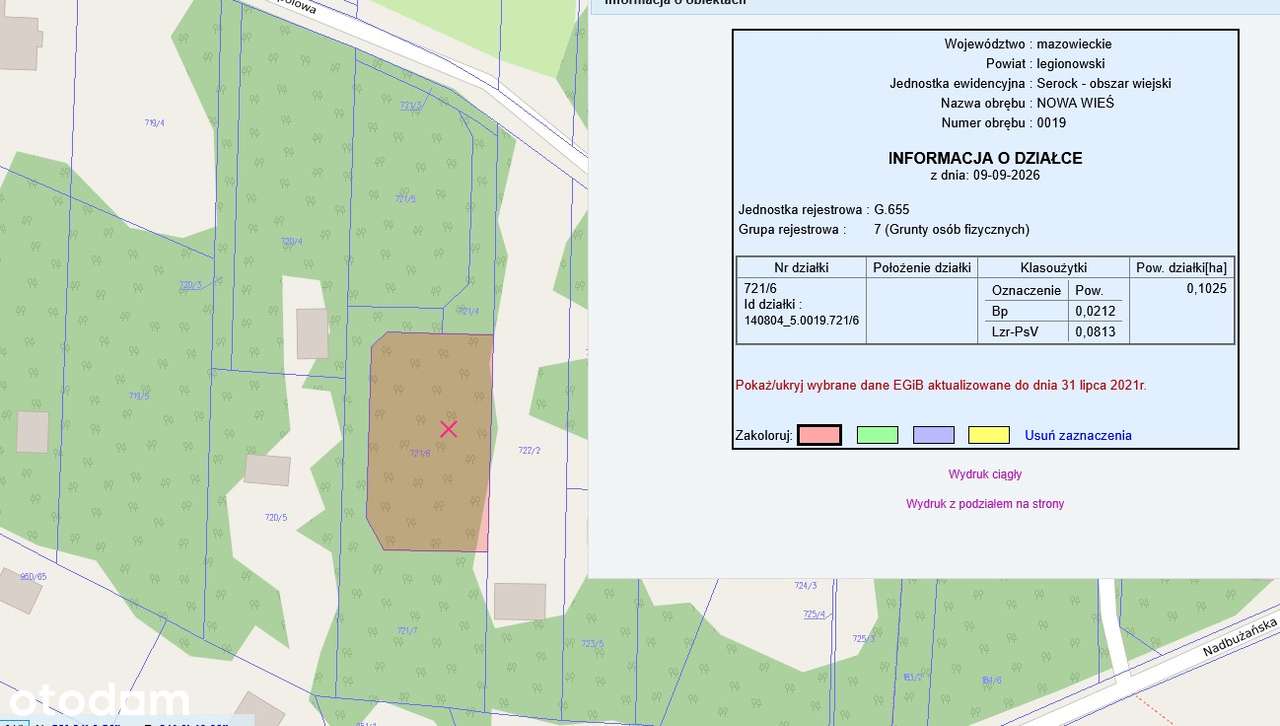Toggle Pokaż/ukryj wybrane dane EGiB link
This screenshot has width=1280, height=726.
click(x=940, y=384)
